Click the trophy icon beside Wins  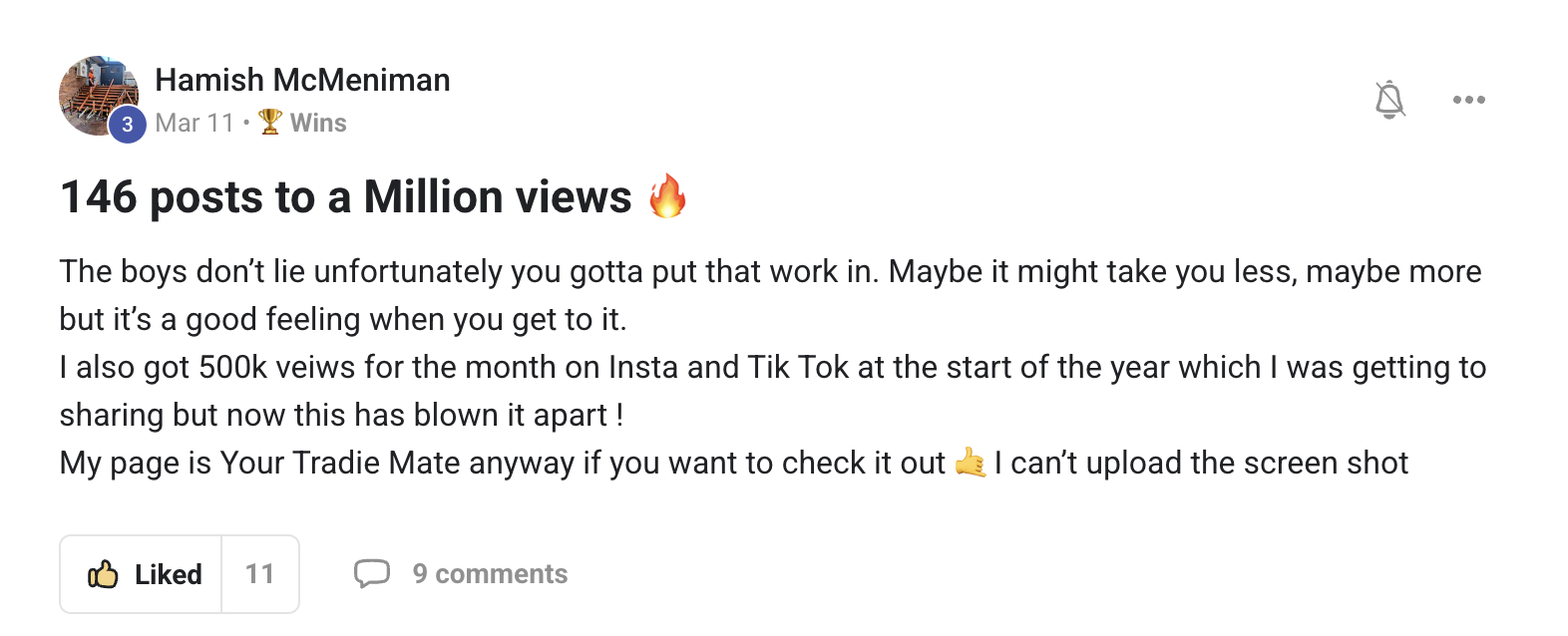[x=270, y=122]
